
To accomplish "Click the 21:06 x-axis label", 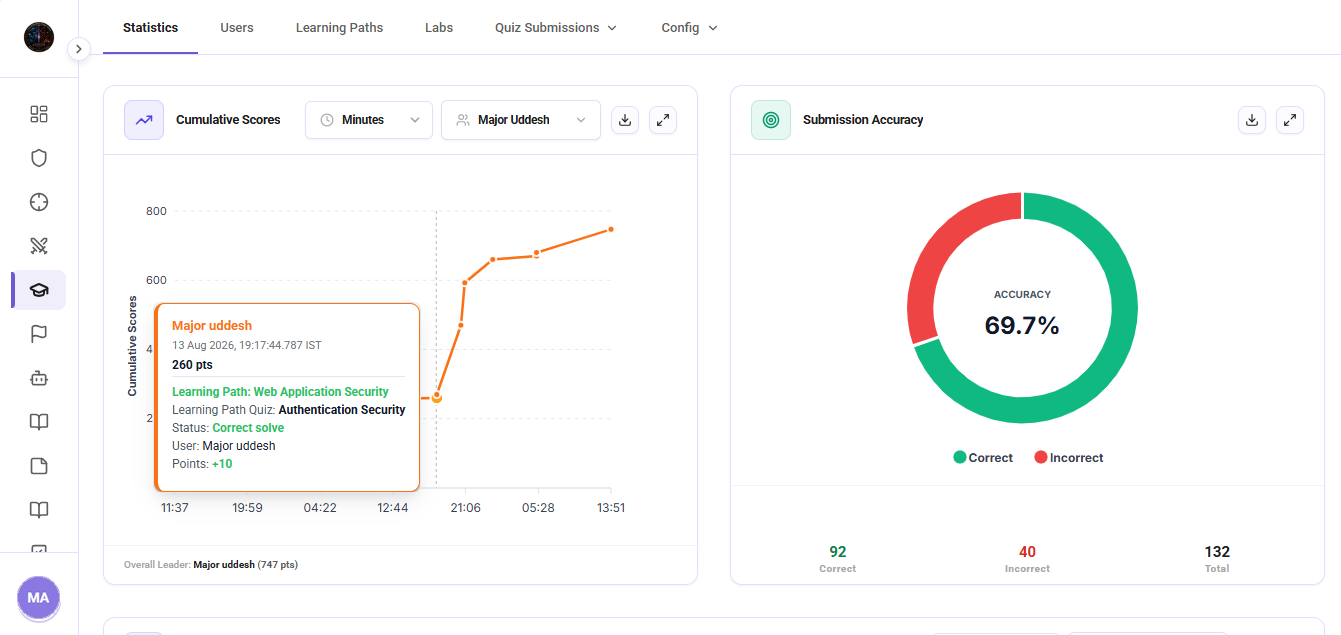I will (465, 508).
